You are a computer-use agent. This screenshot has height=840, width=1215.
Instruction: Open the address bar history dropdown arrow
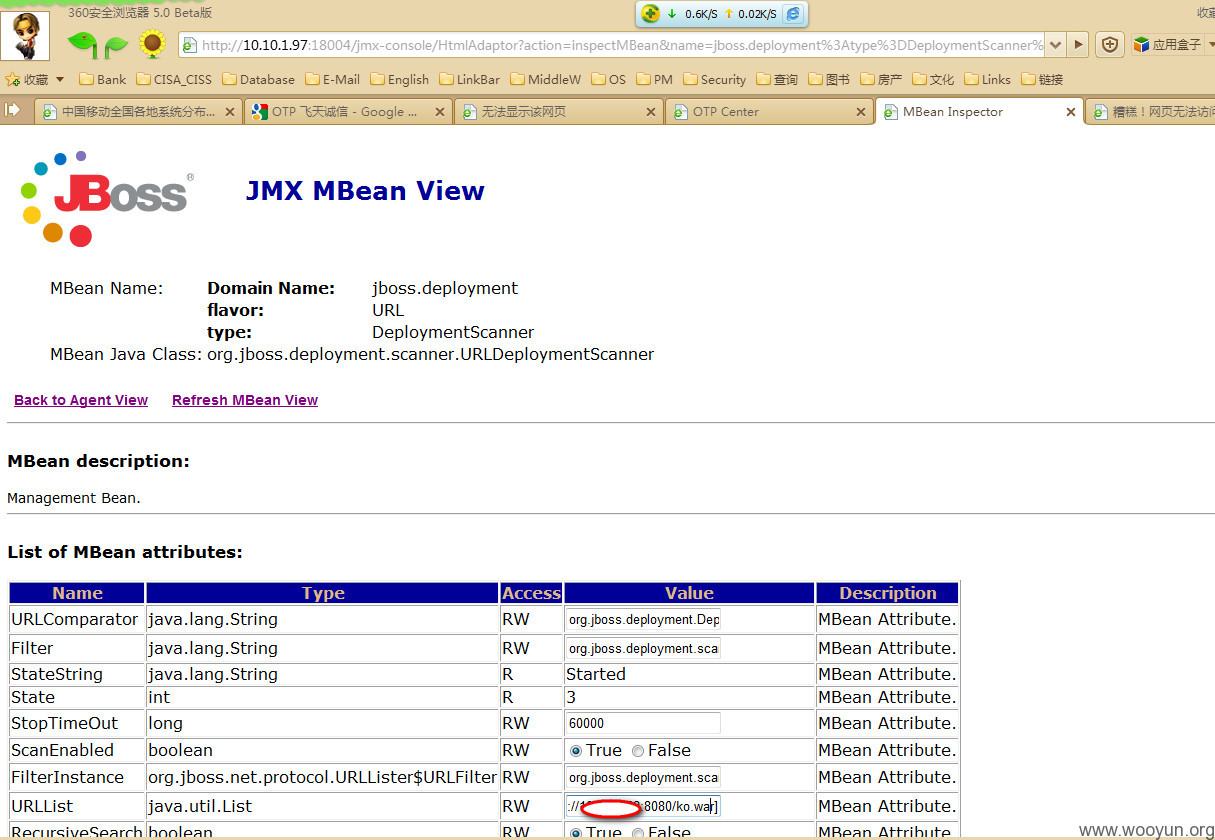tap(1055, 45)
